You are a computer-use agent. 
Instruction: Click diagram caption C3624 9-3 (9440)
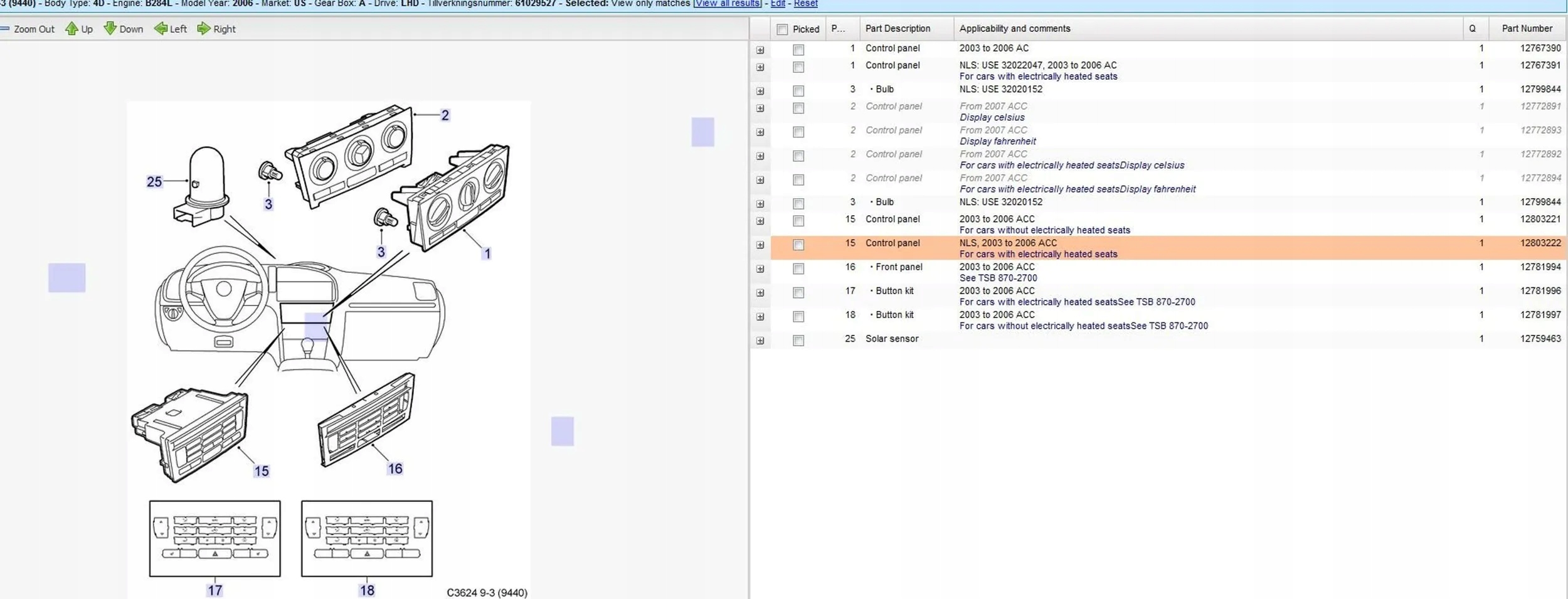point(487,593)
